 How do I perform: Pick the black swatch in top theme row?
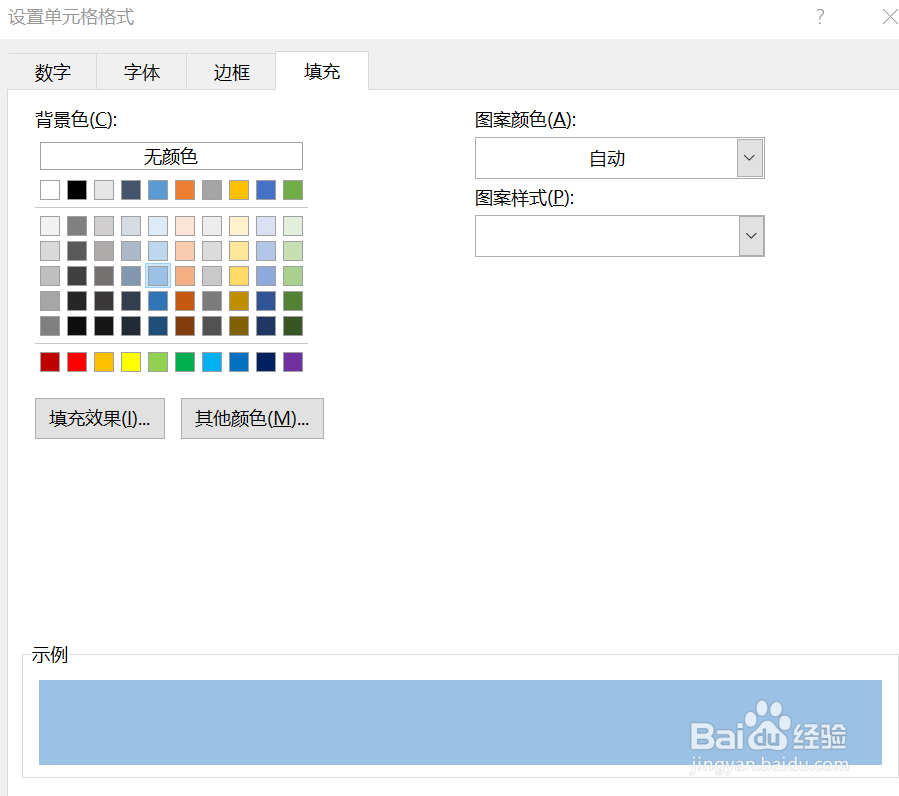77,190
